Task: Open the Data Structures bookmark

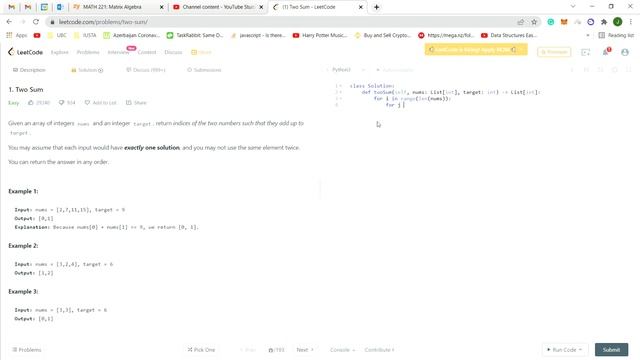Action: click(x=509, y=36)
